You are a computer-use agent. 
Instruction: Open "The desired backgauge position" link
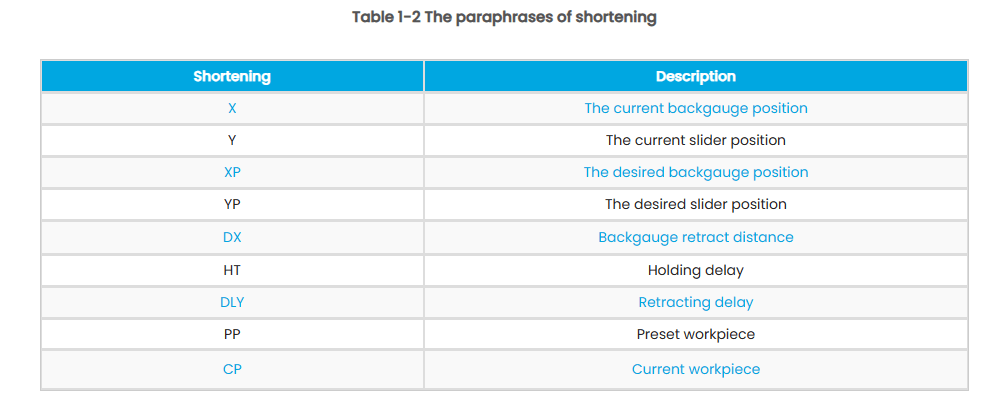click(696, 172)
